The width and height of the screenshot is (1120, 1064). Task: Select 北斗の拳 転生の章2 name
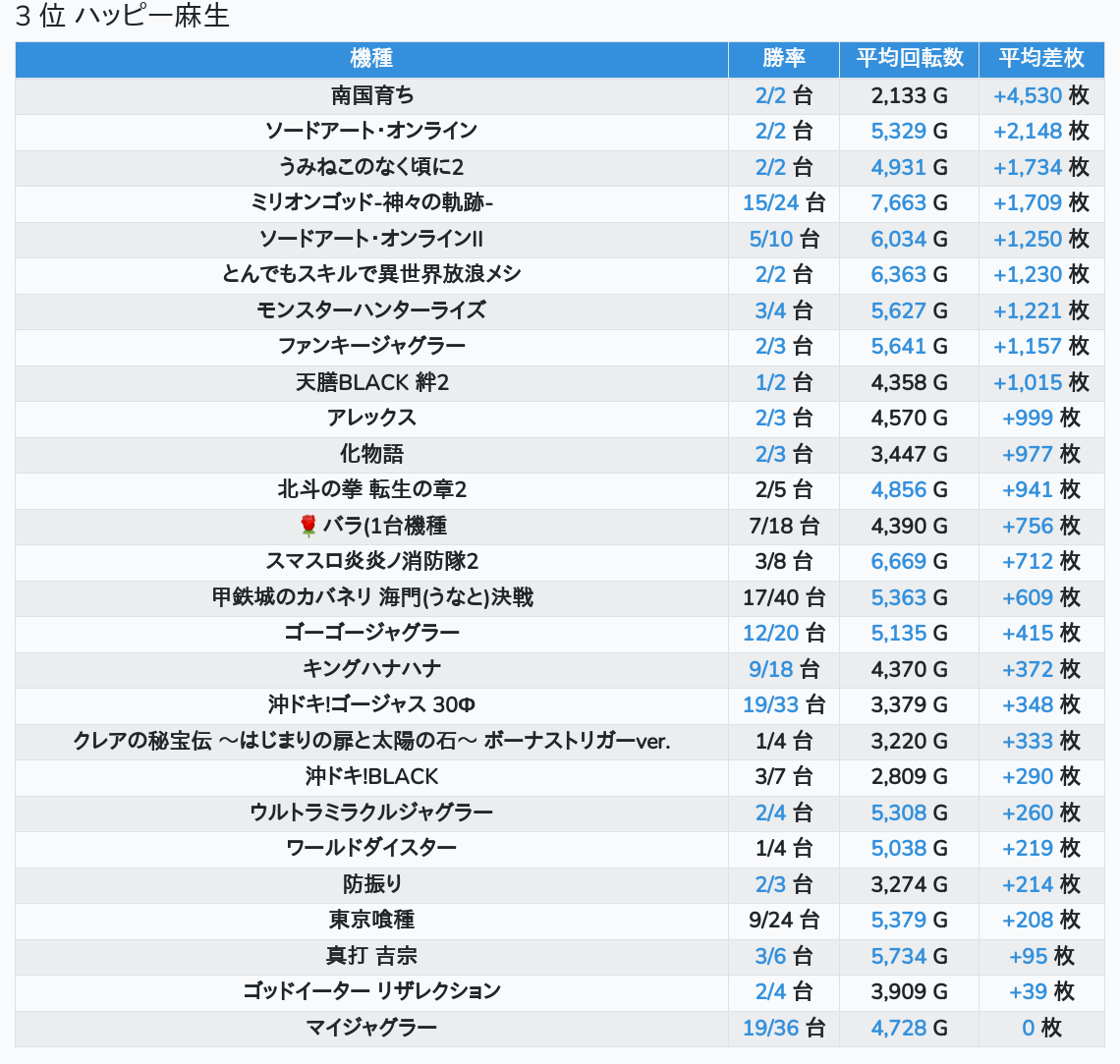click(371, 490)
